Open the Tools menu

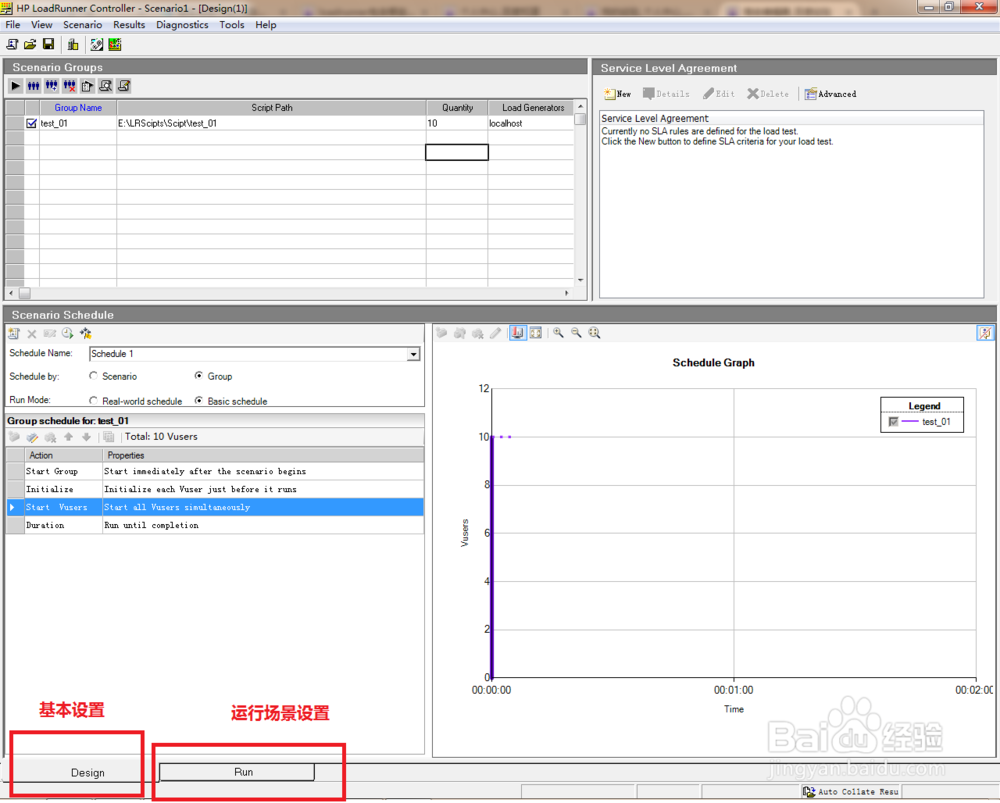tap(232, 25)
